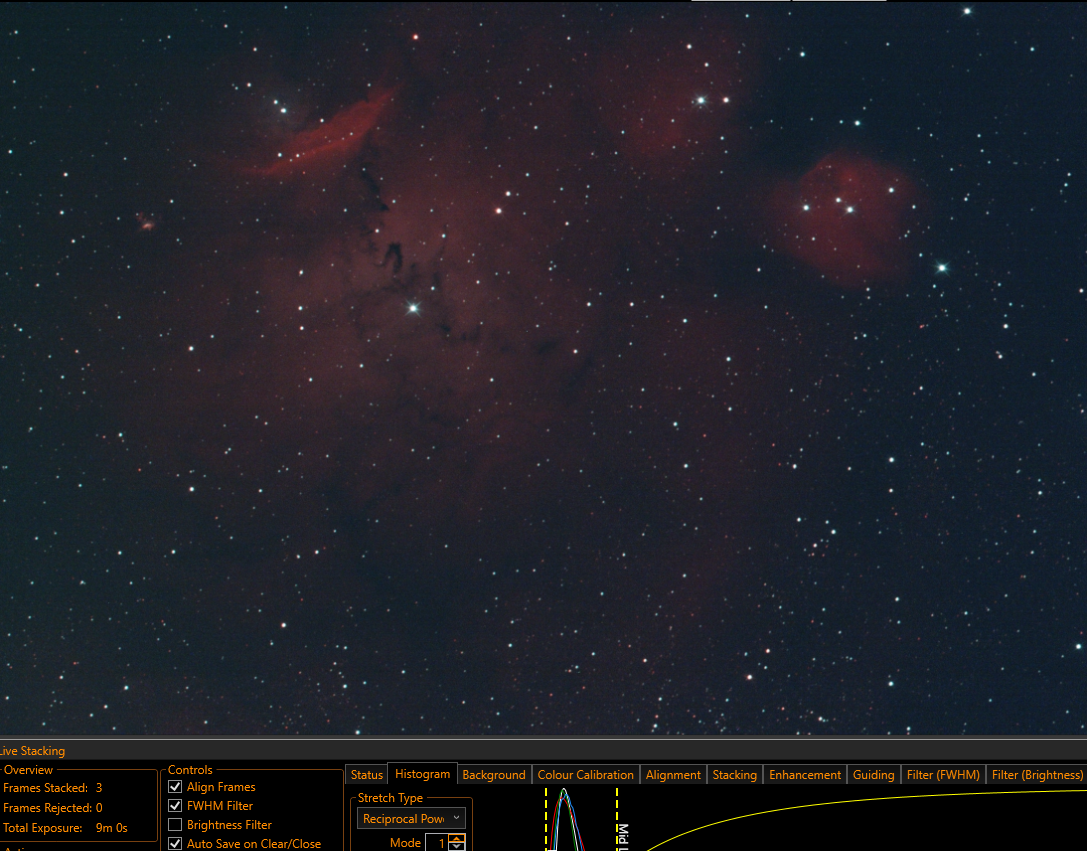This screenshot has width=1087, height=851.
Task: Open the Alignment tab
Action: pyautogui.click(x=673, y=775)
